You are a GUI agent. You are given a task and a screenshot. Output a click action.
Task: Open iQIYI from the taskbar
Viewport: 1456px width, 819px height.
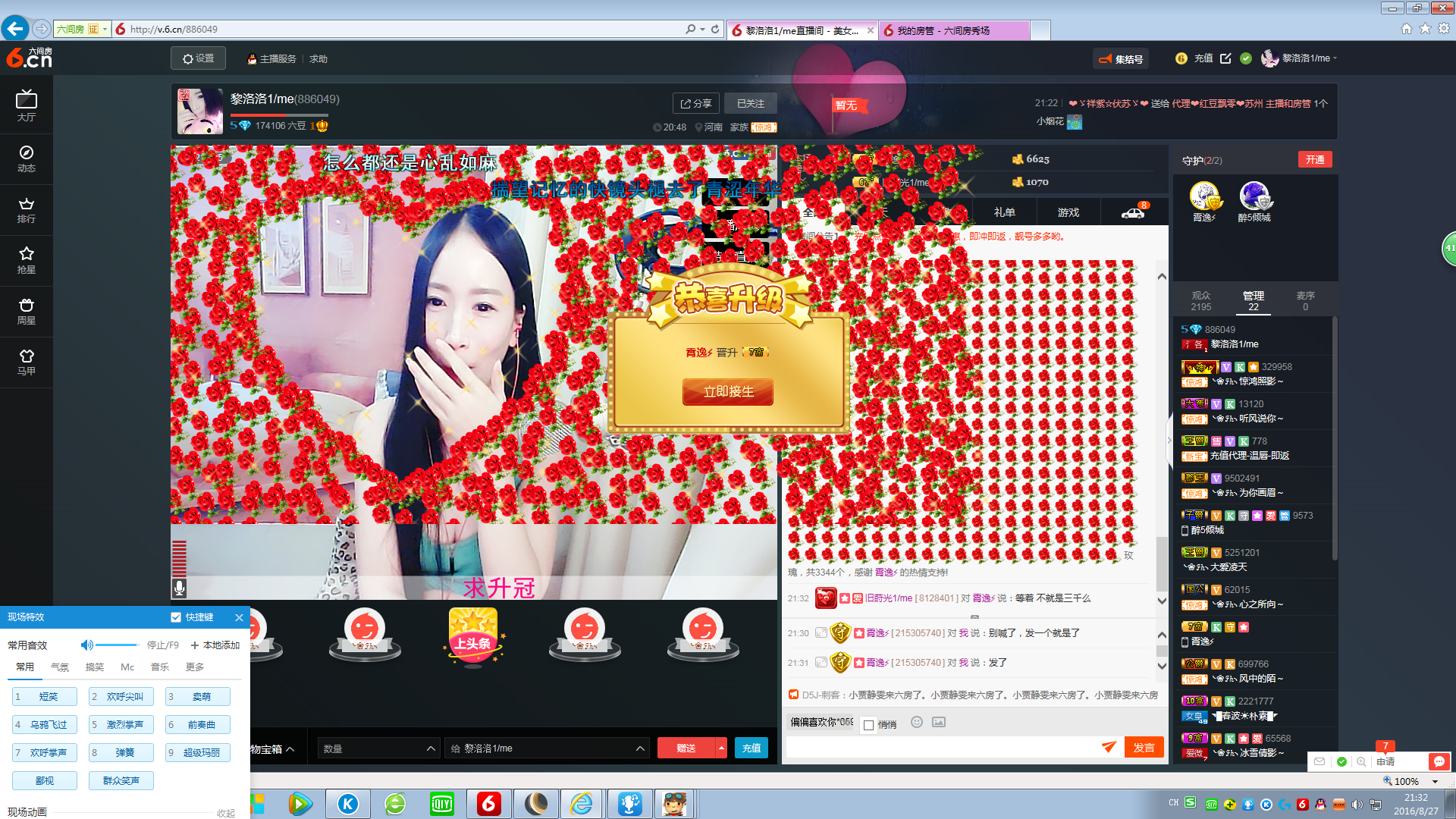coord(442,804)
